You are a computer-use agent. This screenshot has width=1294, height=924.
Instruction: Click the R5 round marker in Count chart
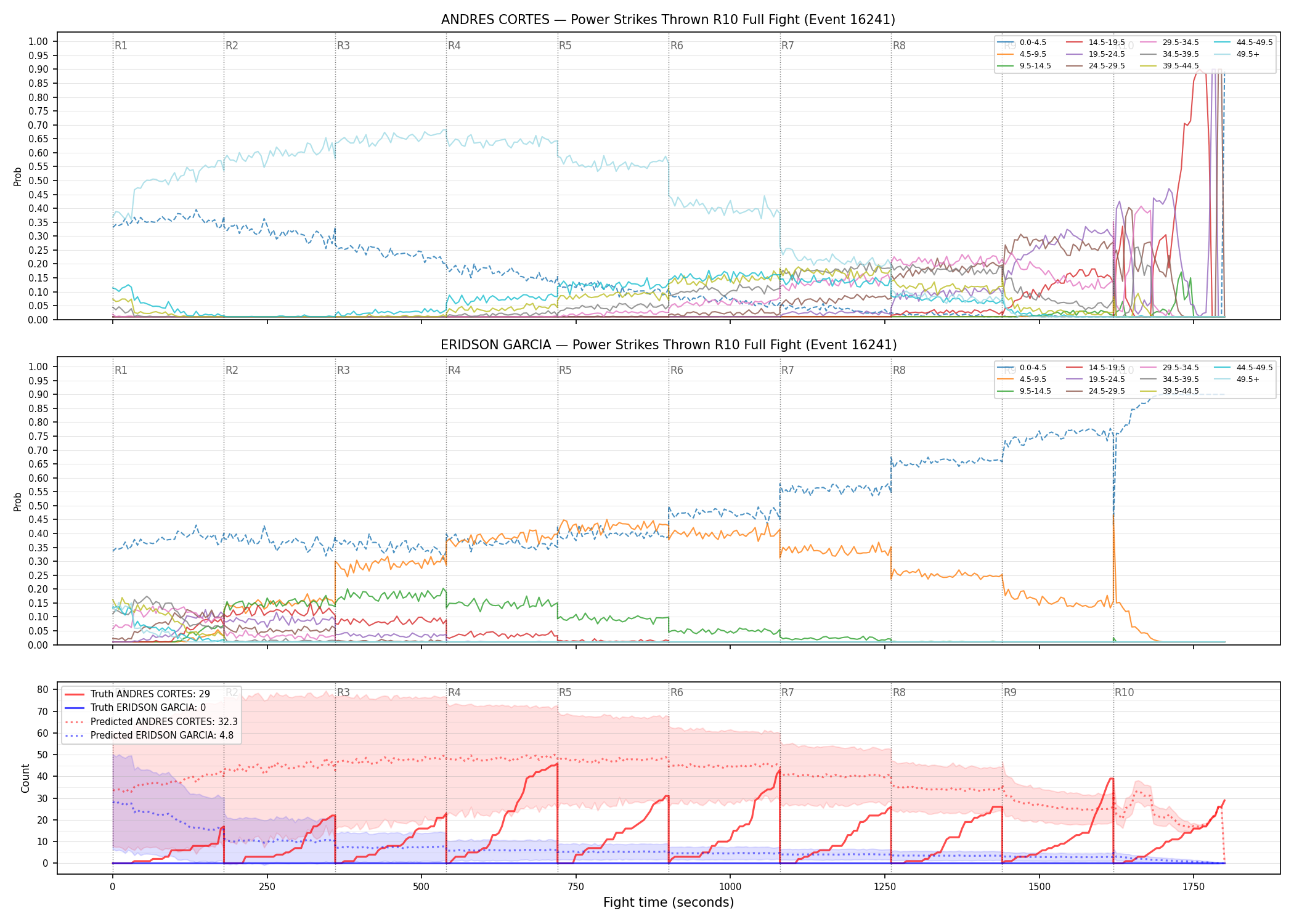coord(565,692)
